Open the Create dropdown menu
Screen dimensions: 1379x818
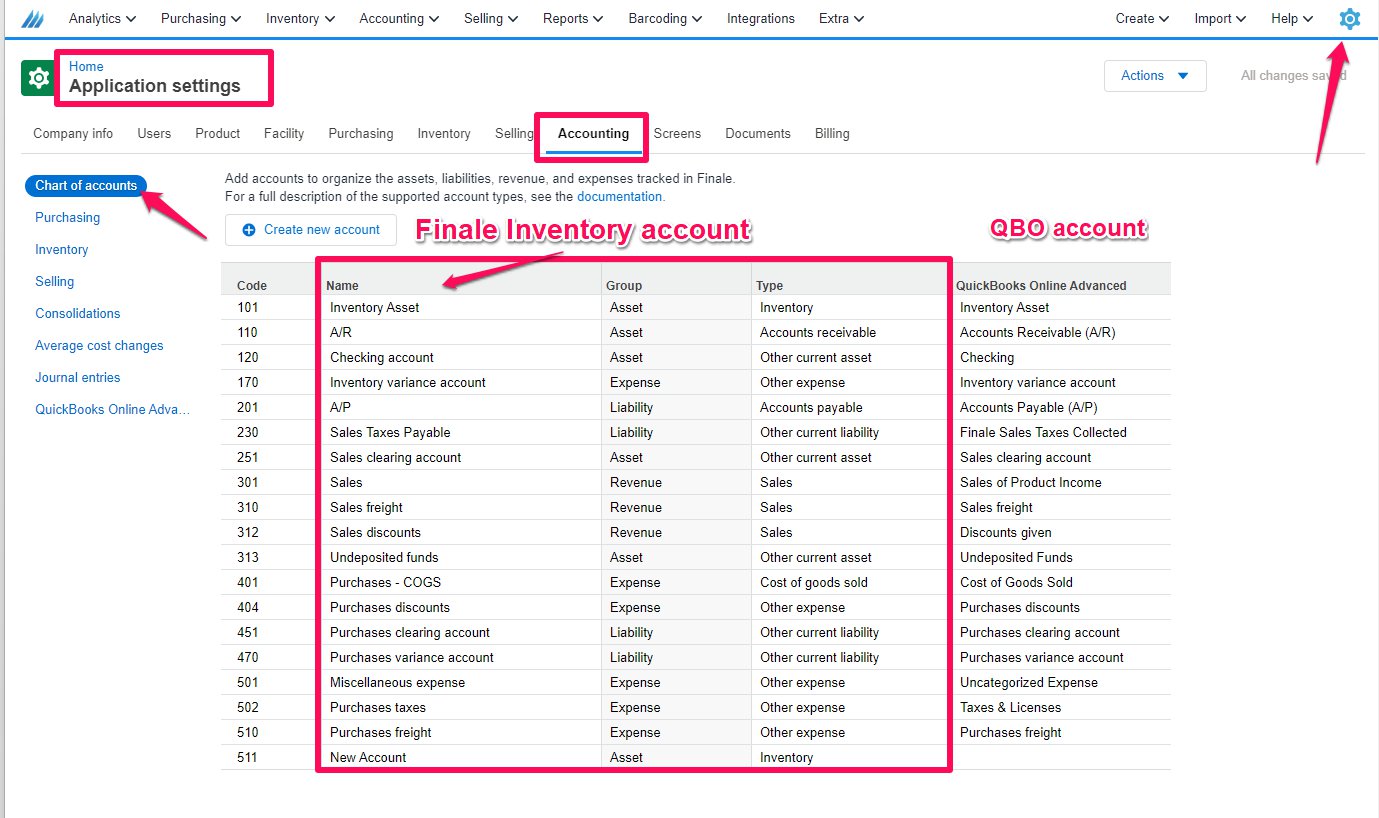1142,18
